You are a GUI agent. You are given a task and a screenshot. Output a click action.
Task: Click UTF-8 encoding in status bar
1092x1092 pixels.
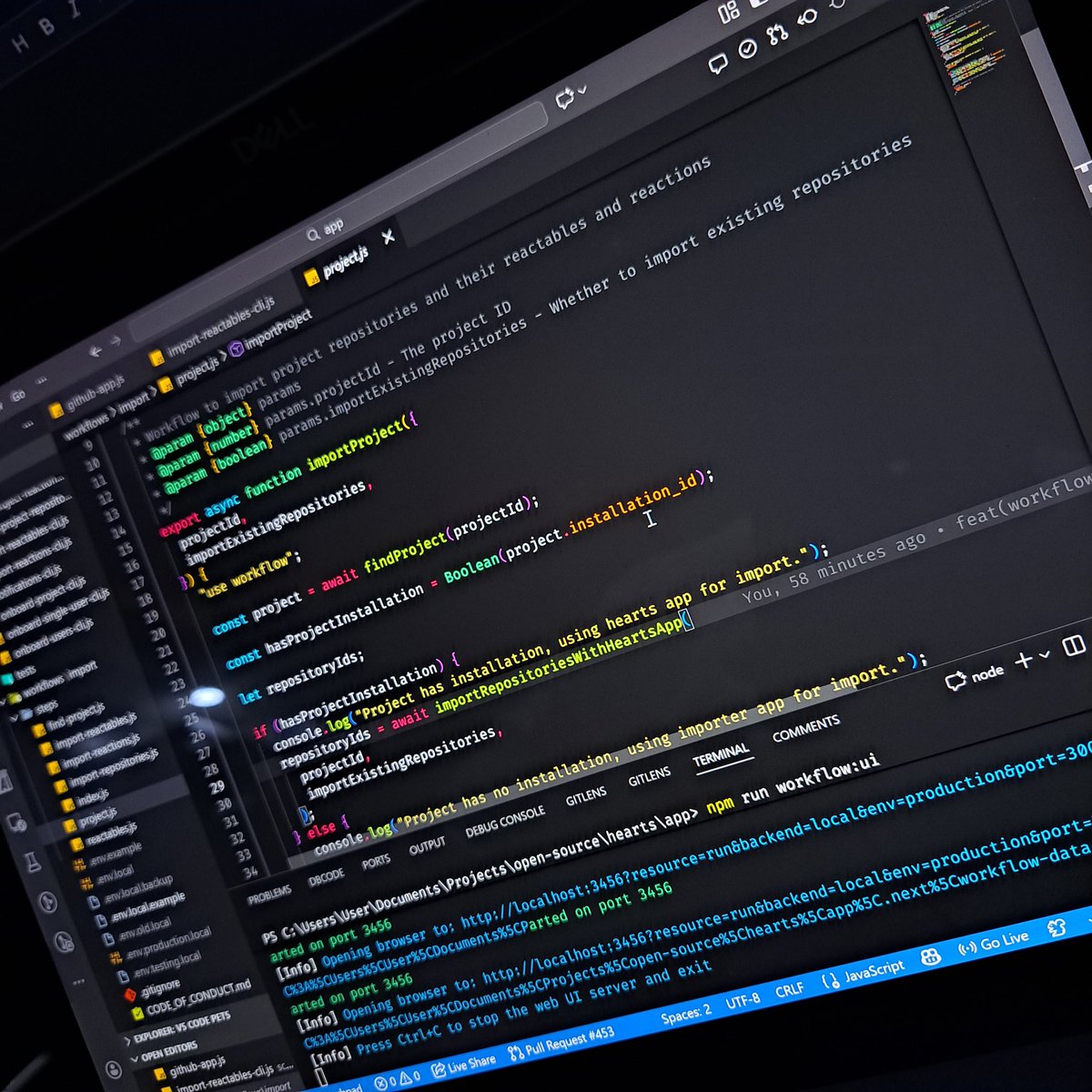point(743,1002)
